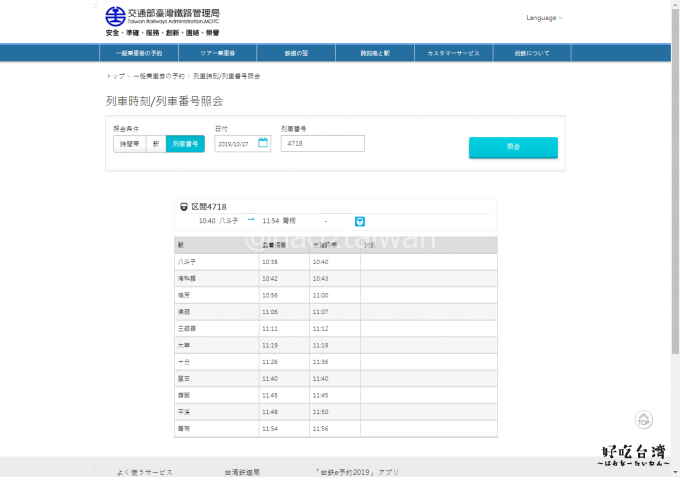Click the 台湾鉄道局 footer link
This screenshot has width=680, height=477.
[x=243, y=471]
